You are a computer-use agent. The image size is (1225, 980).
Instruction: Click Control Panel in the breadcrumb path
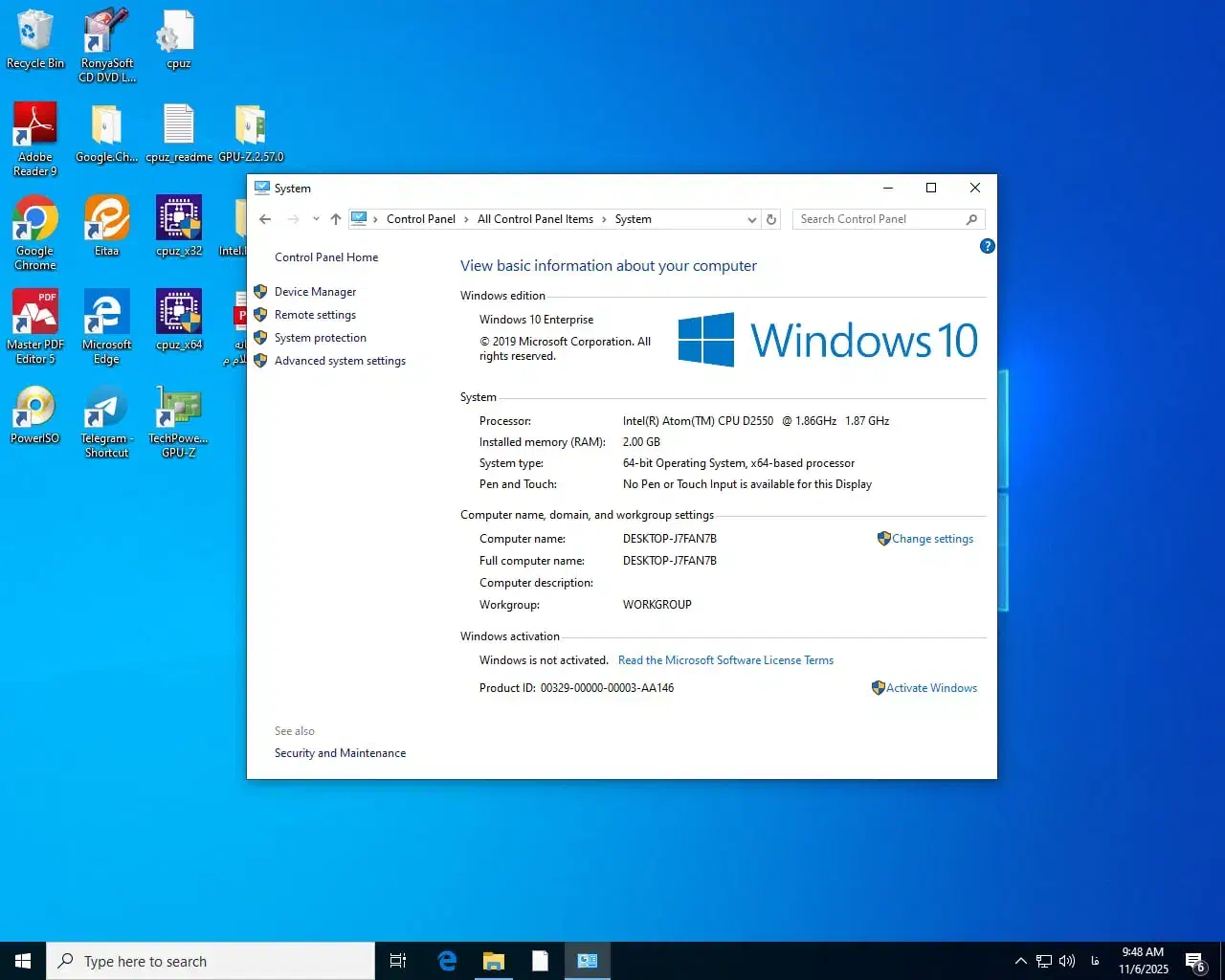click(420, 219)
